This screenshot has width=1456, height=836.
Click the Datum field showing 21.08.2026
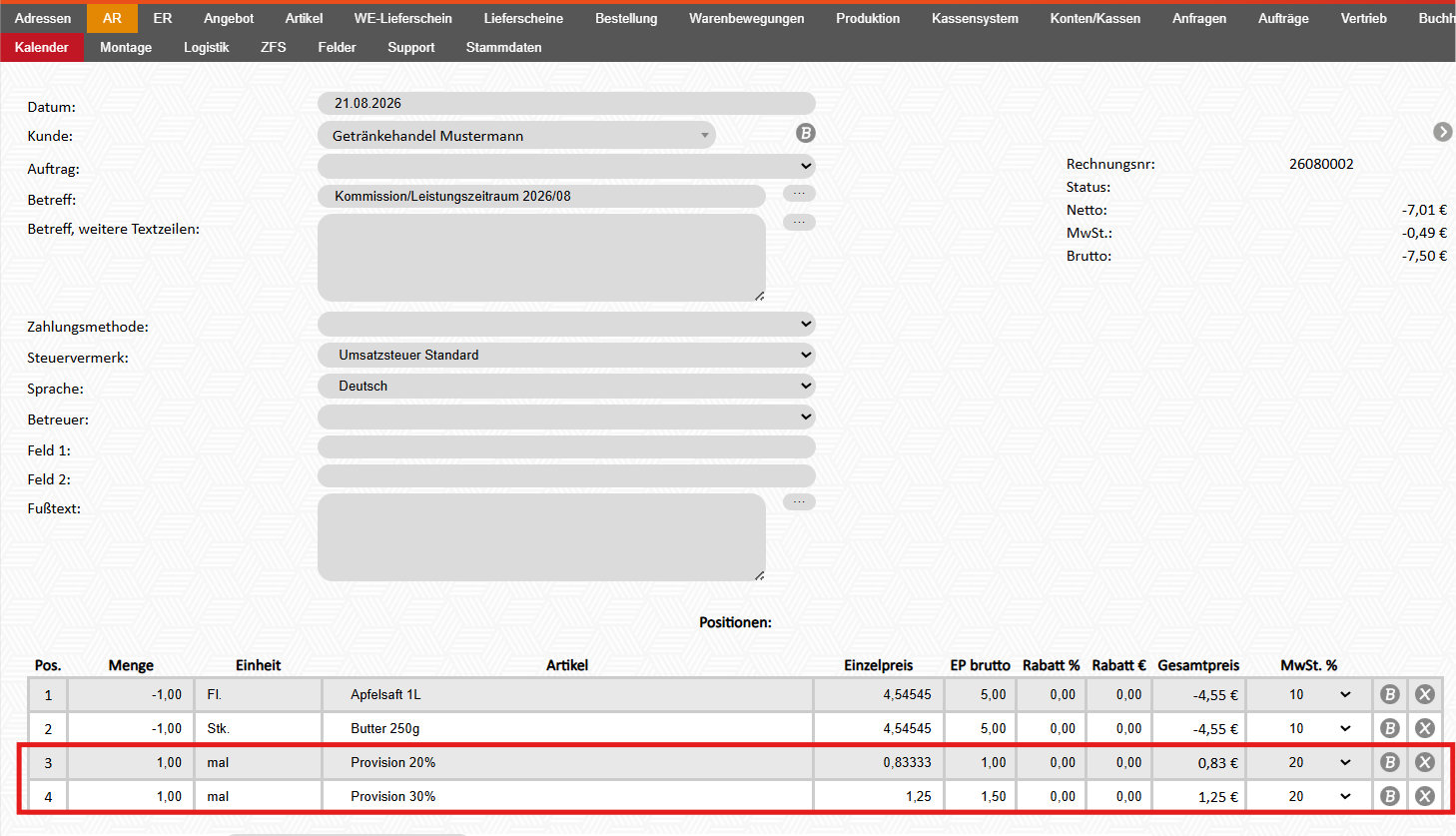click(x=566, y=103)
